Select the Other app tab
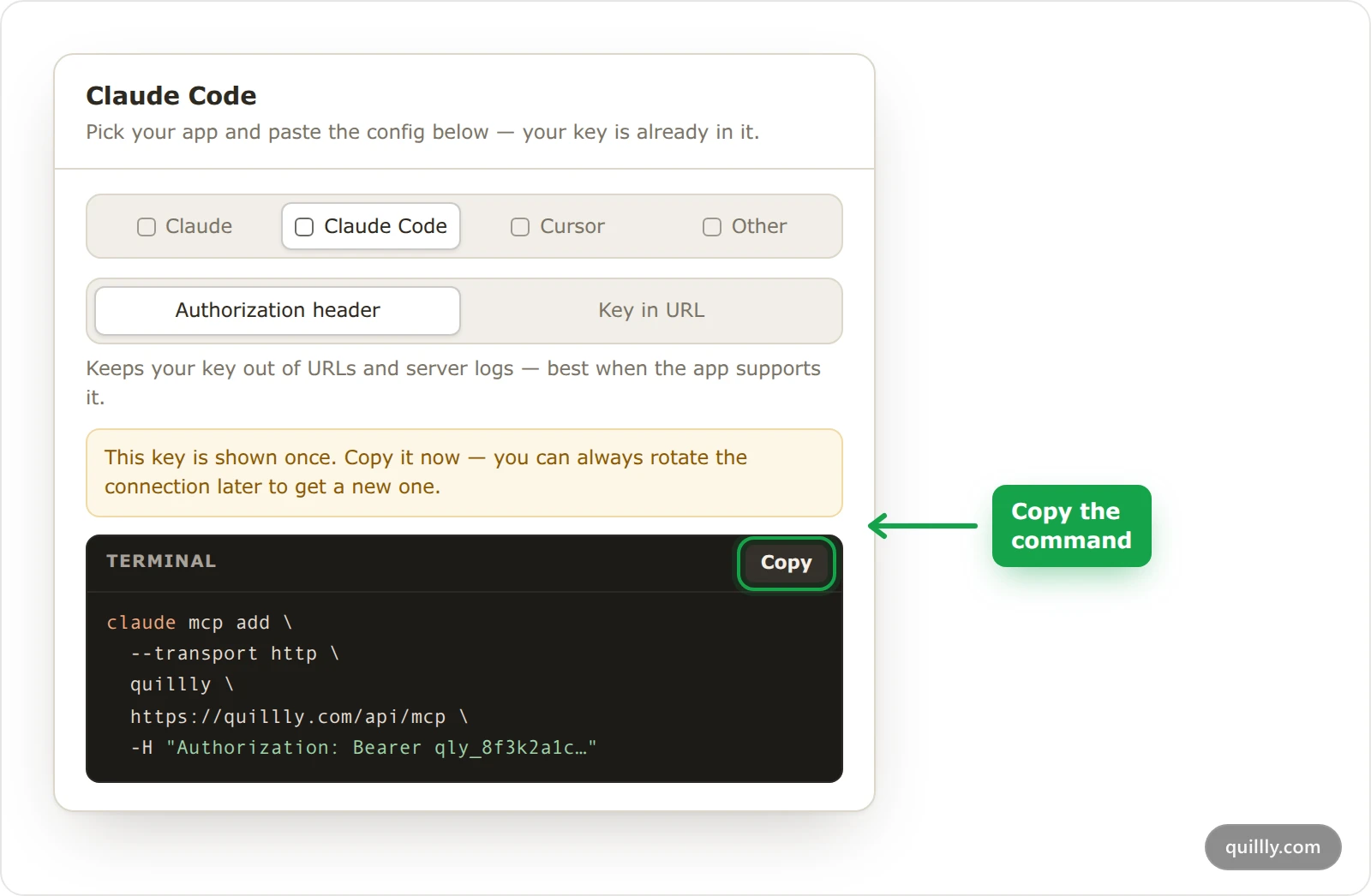This screenshot has height=896, width=1371. click(745, 226)
